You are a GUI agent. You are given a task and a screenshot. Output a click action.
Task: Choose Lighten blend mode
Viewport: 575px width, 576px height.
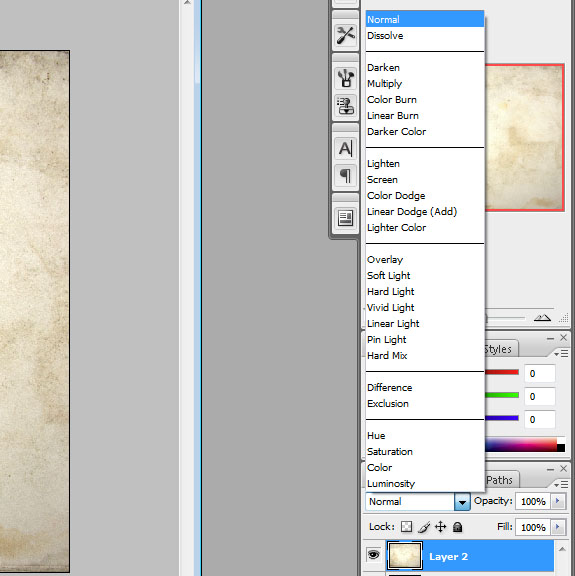pos(425,163)
